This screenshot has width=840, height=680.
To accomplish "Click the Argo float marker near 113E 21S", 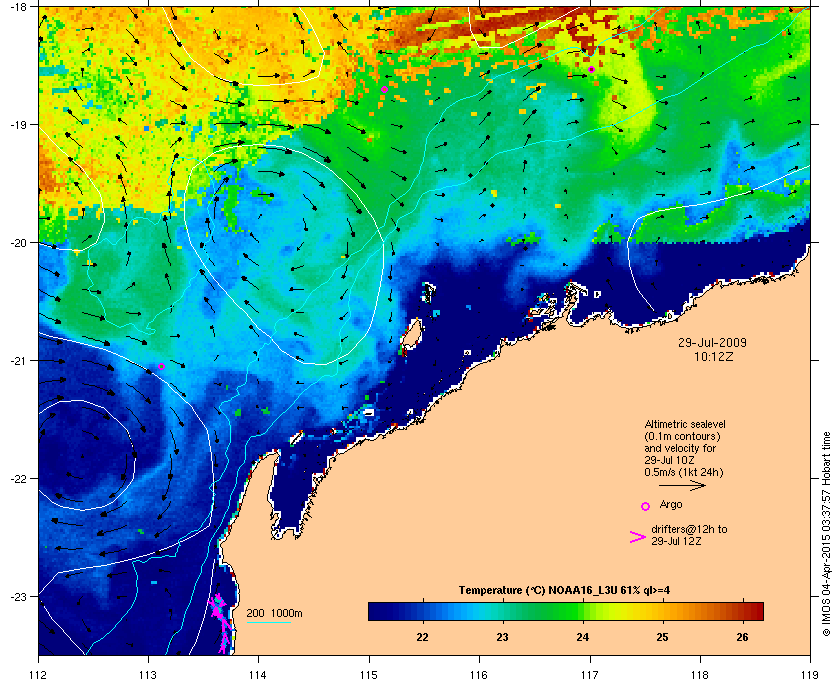I will (161, 367).
